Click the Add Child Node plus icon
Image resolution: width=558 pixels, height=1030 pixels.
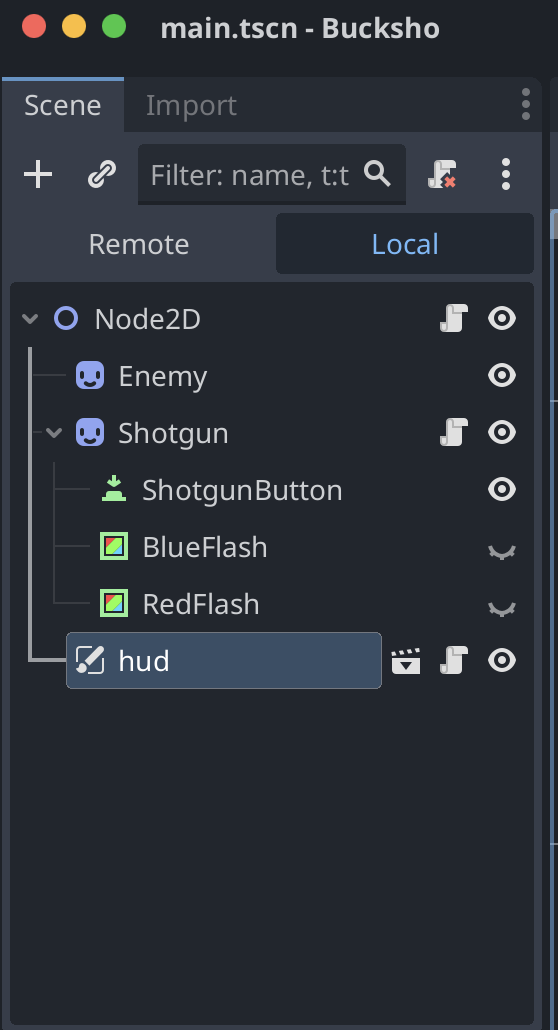(x=38, y=175)
